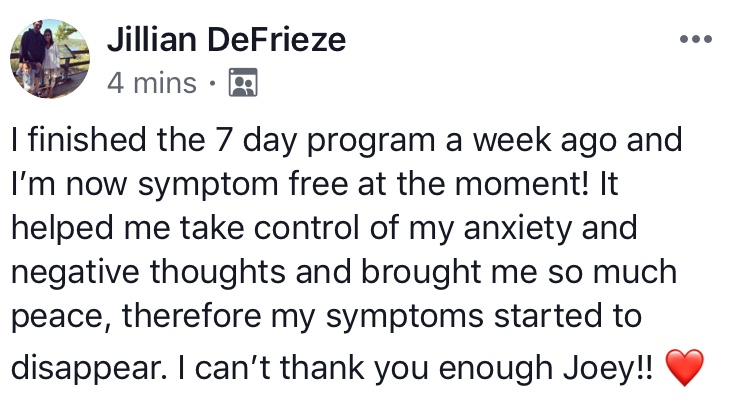Open the three-dot post options menu
The height and width of the screenshot is (412, 735).
[696, 39]
